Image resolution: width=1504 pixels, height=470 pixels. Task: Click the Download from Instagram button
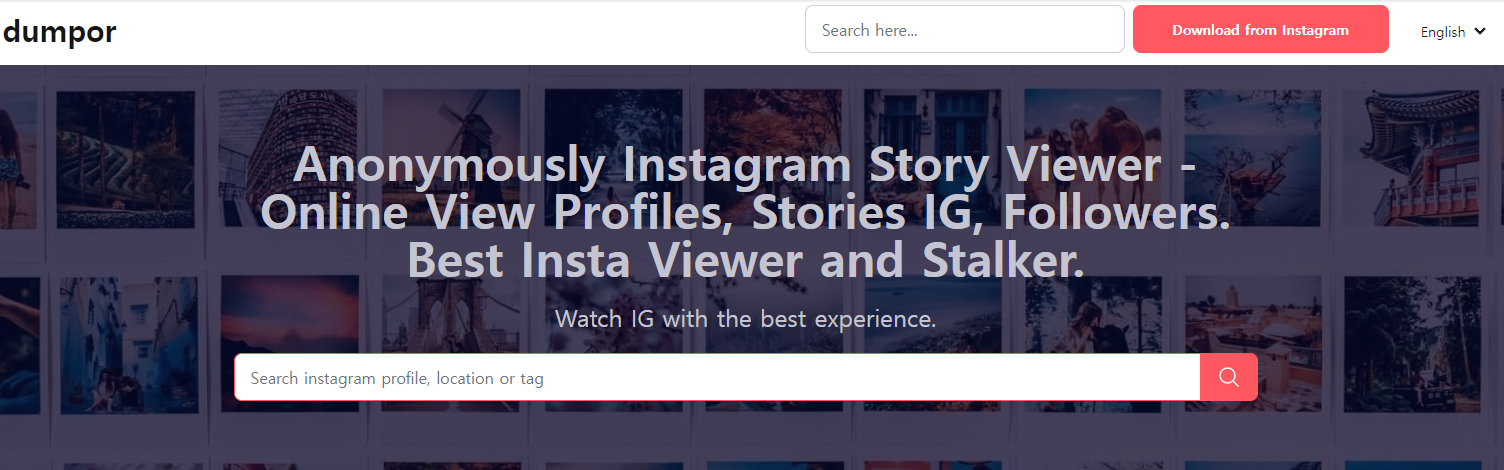click(1260, 29)
